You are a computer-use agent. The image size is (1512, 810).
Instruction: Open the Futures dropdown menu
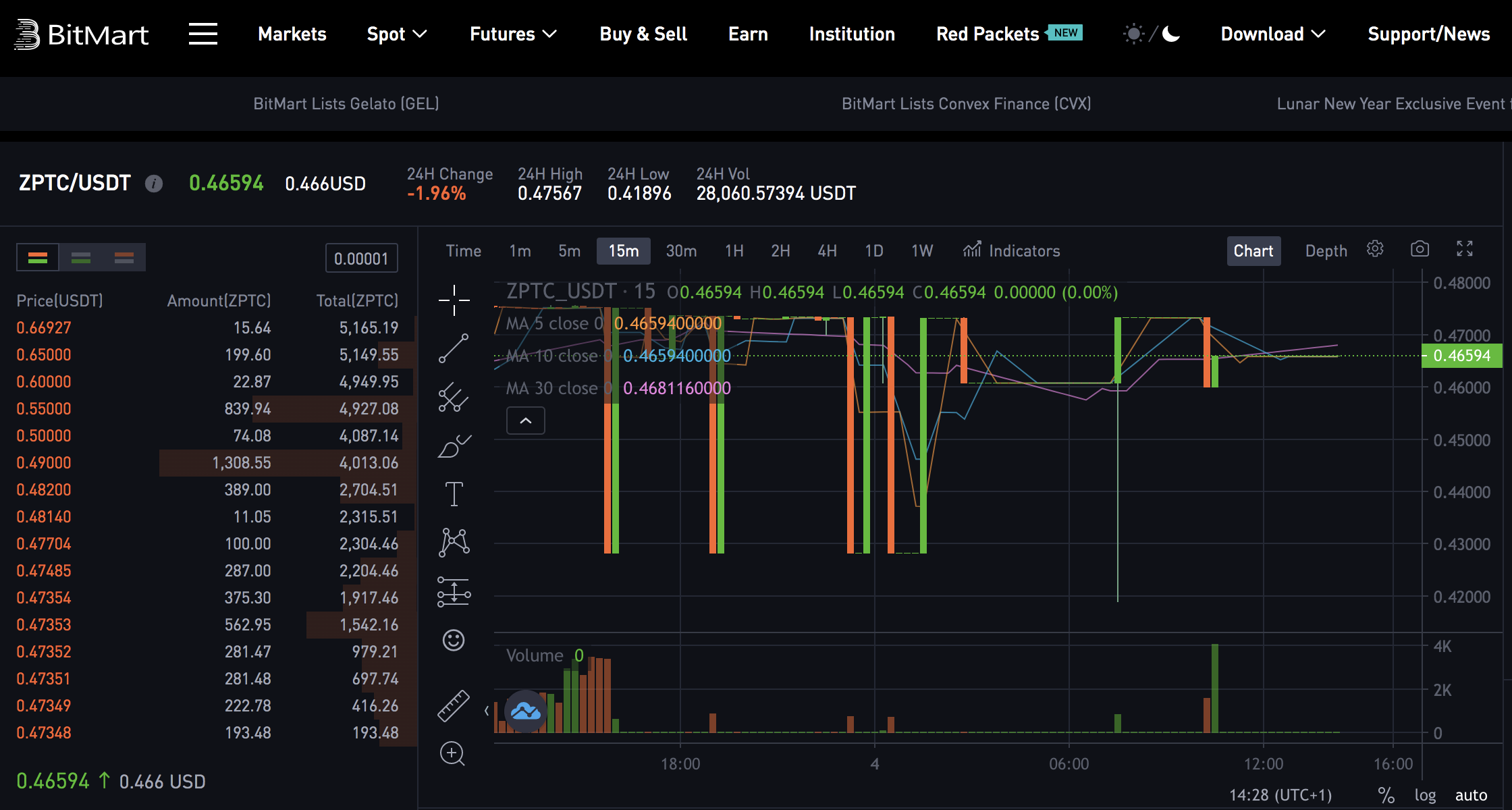[512, 34]
